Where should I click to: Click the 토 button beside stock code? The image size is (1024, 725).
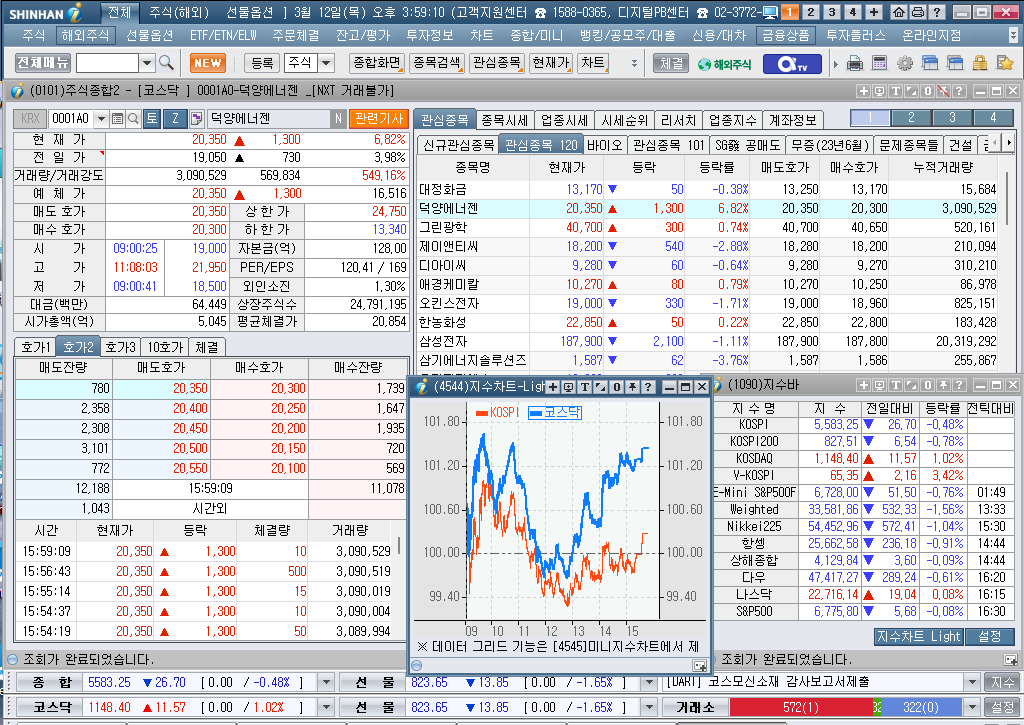tap(152, 118)
